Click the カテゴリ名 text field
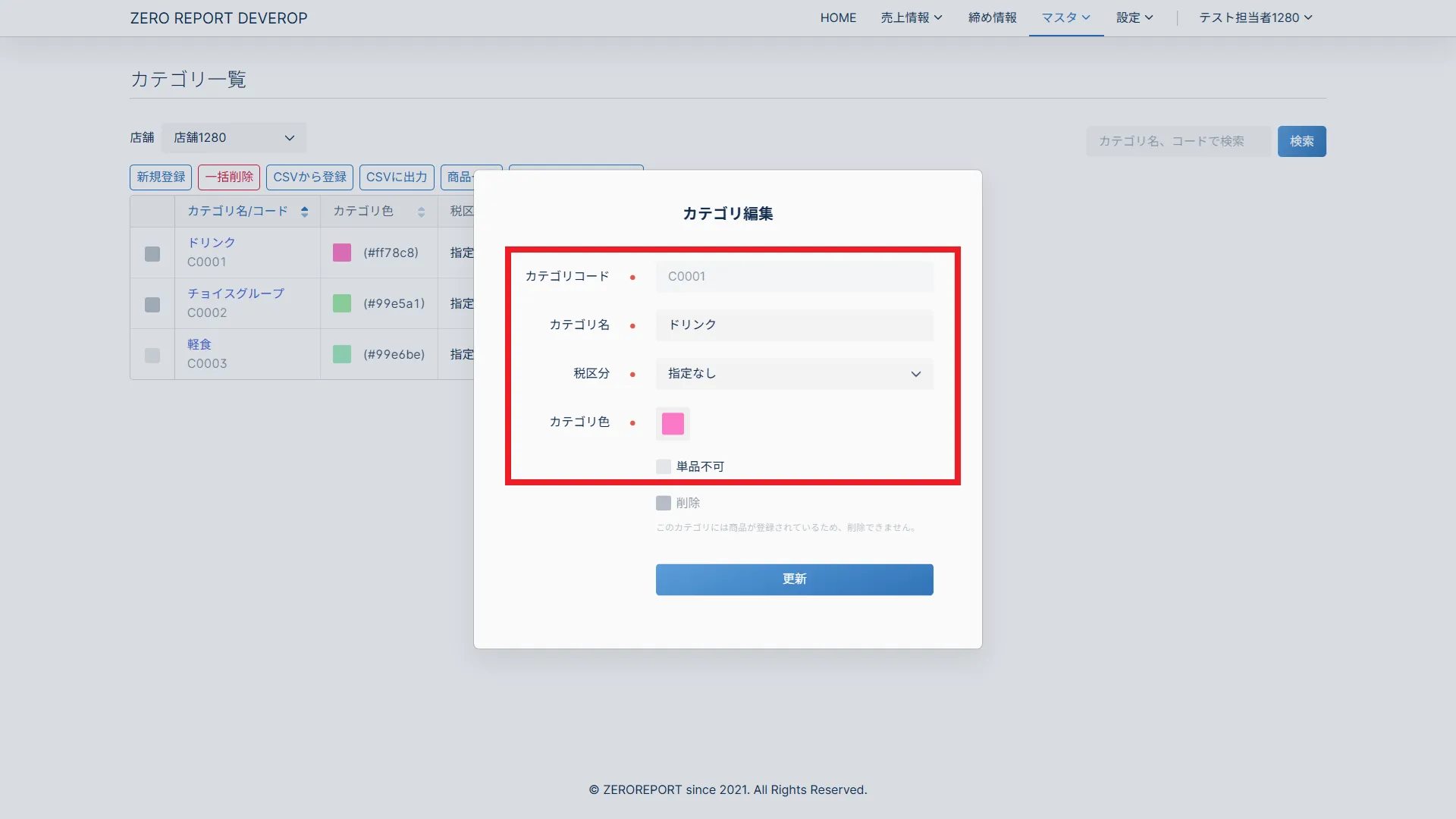Image resolution: width=1456 pixels, height=819 pixels. tap(794, 325)
